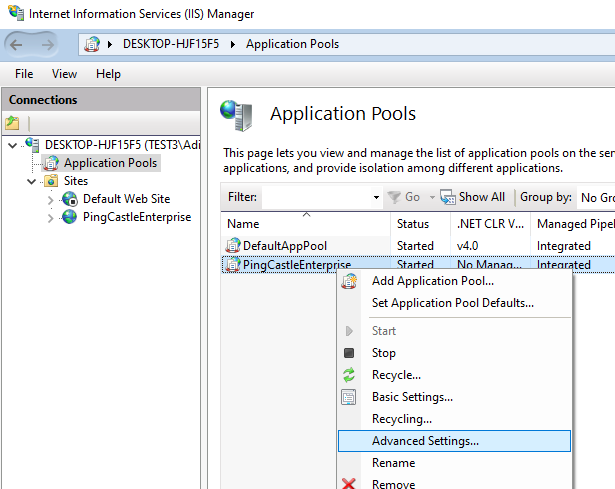Click the PingCastleEnterprise site globe icon

tap(69, 217)
